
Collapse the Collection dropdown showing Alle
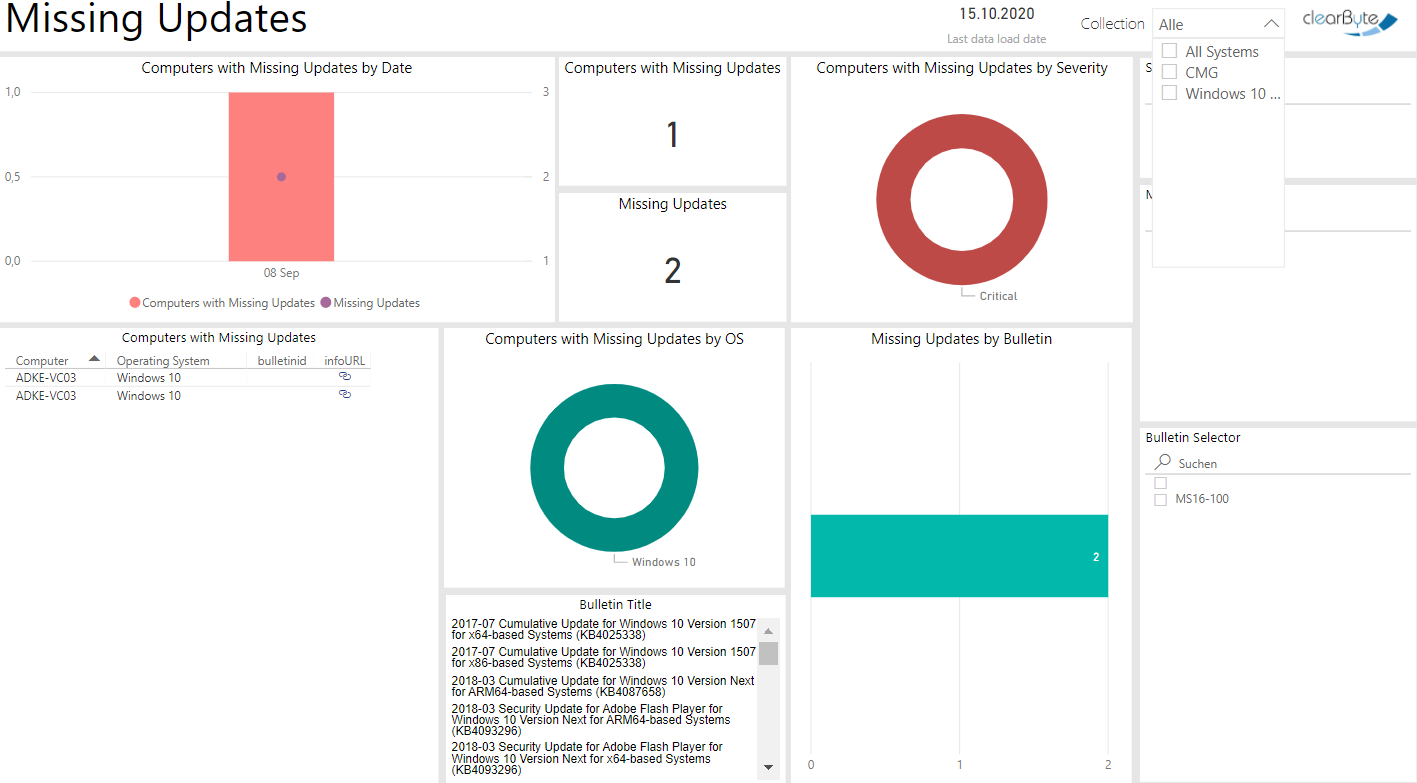click(x=1271, y=24)
